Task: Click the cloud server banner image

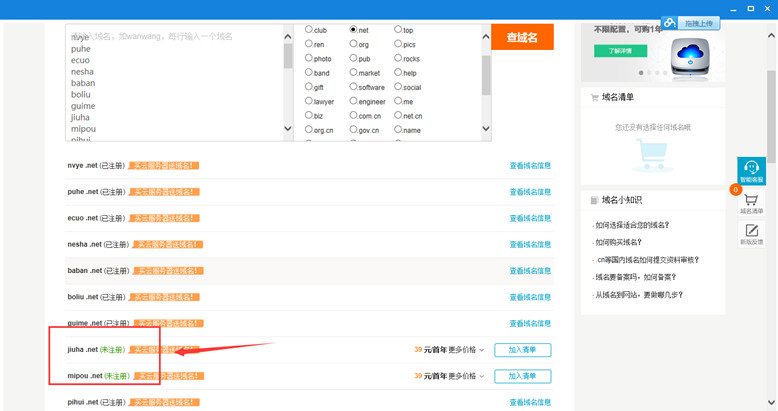Action: coord(689,57)
